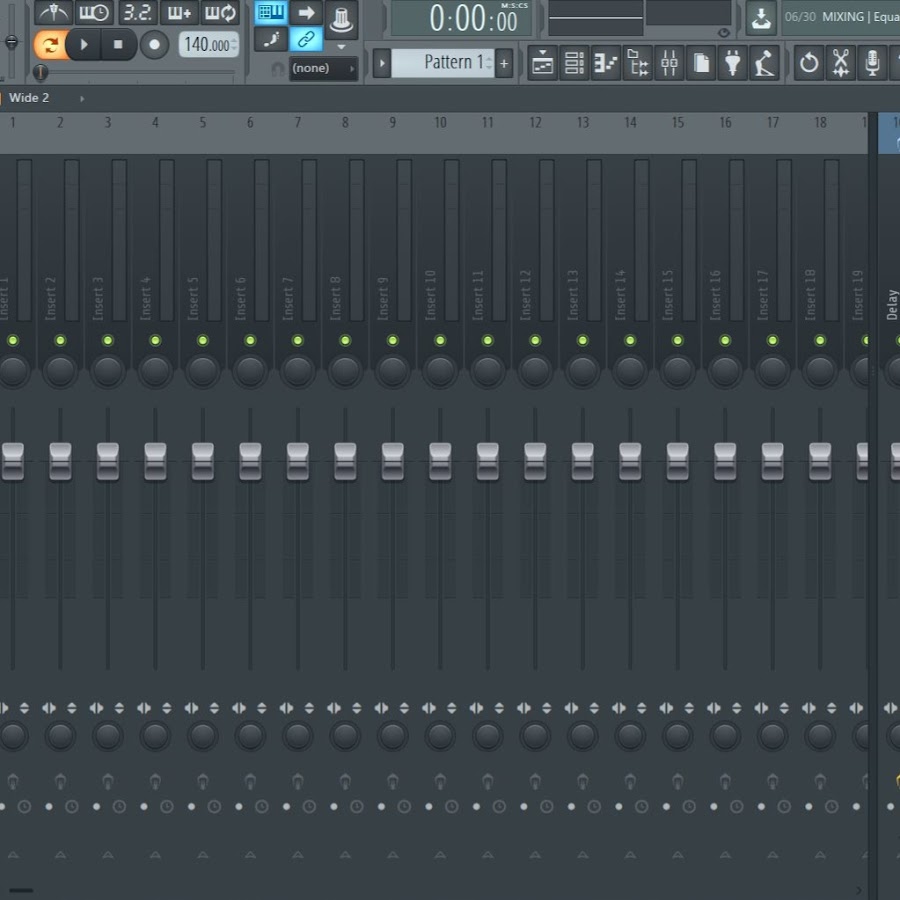Screen dimensions: 900x900
Task: Click the Insert 3 pan knob
Action: pyautogui.click(x=108, y=370)
